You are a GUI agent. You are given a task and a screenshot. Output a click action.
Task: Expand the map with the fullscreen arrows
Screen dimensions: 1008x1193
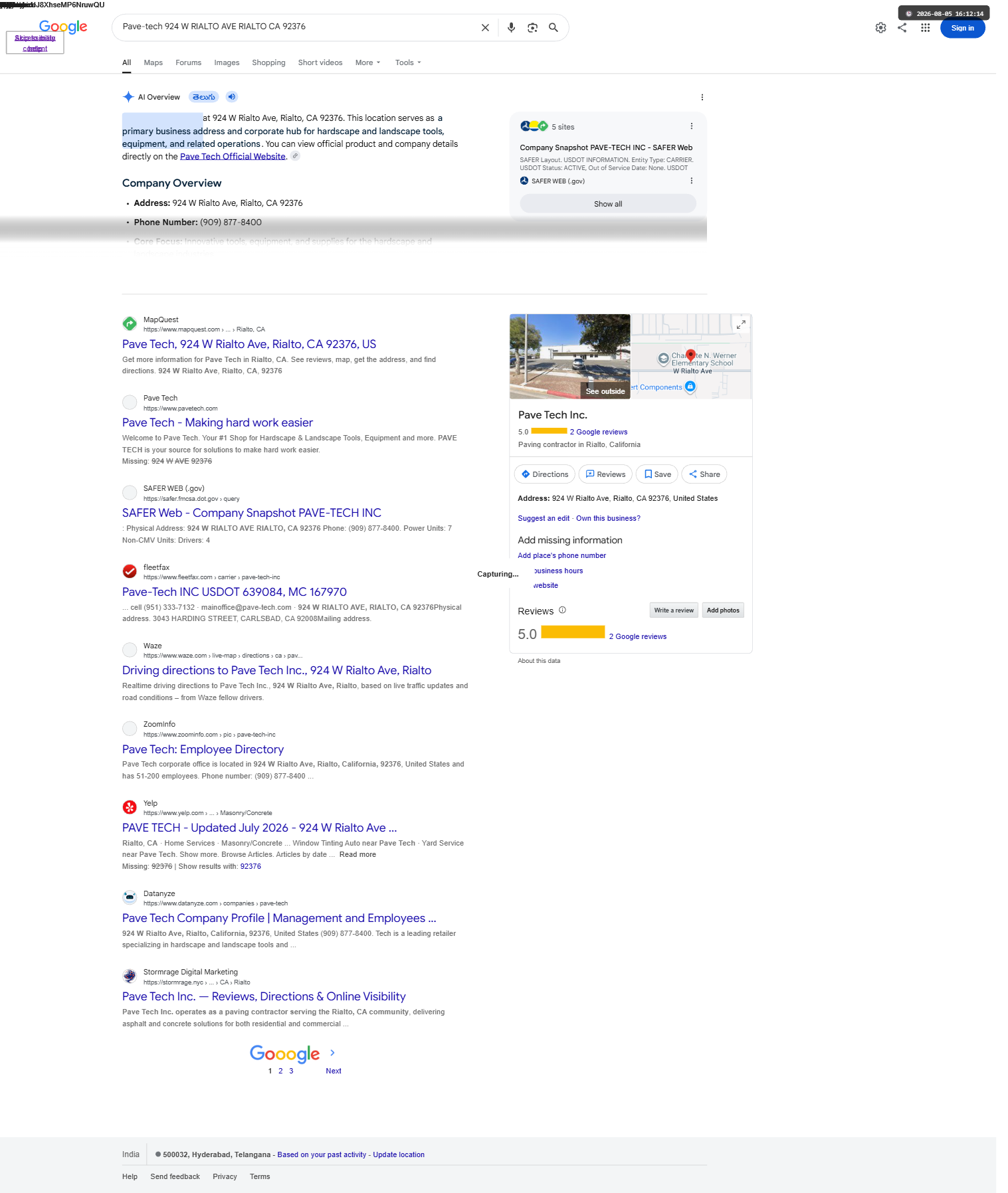click(x=740, y=324)
